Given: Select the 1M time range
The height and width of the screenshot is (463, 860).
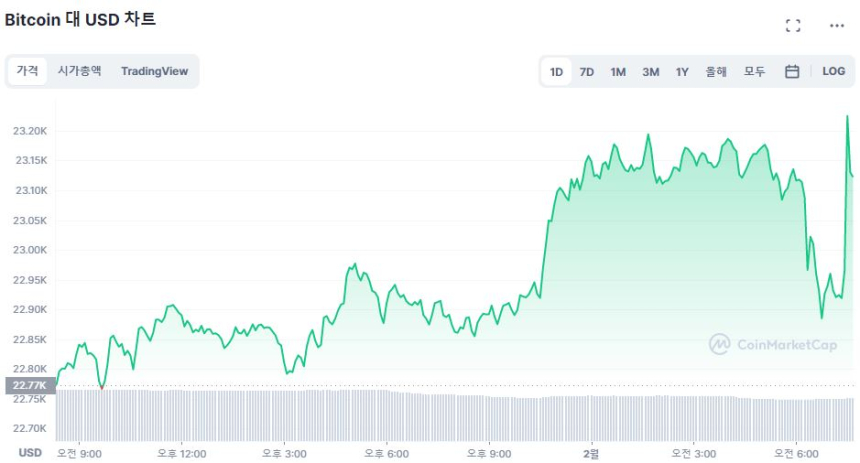Looking at the screenshot, I should [618, 72].
